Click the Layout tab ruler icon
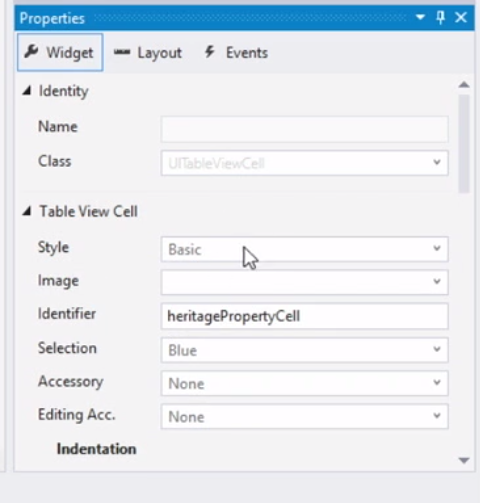This screenshot has height=503, width=480. 122,52
